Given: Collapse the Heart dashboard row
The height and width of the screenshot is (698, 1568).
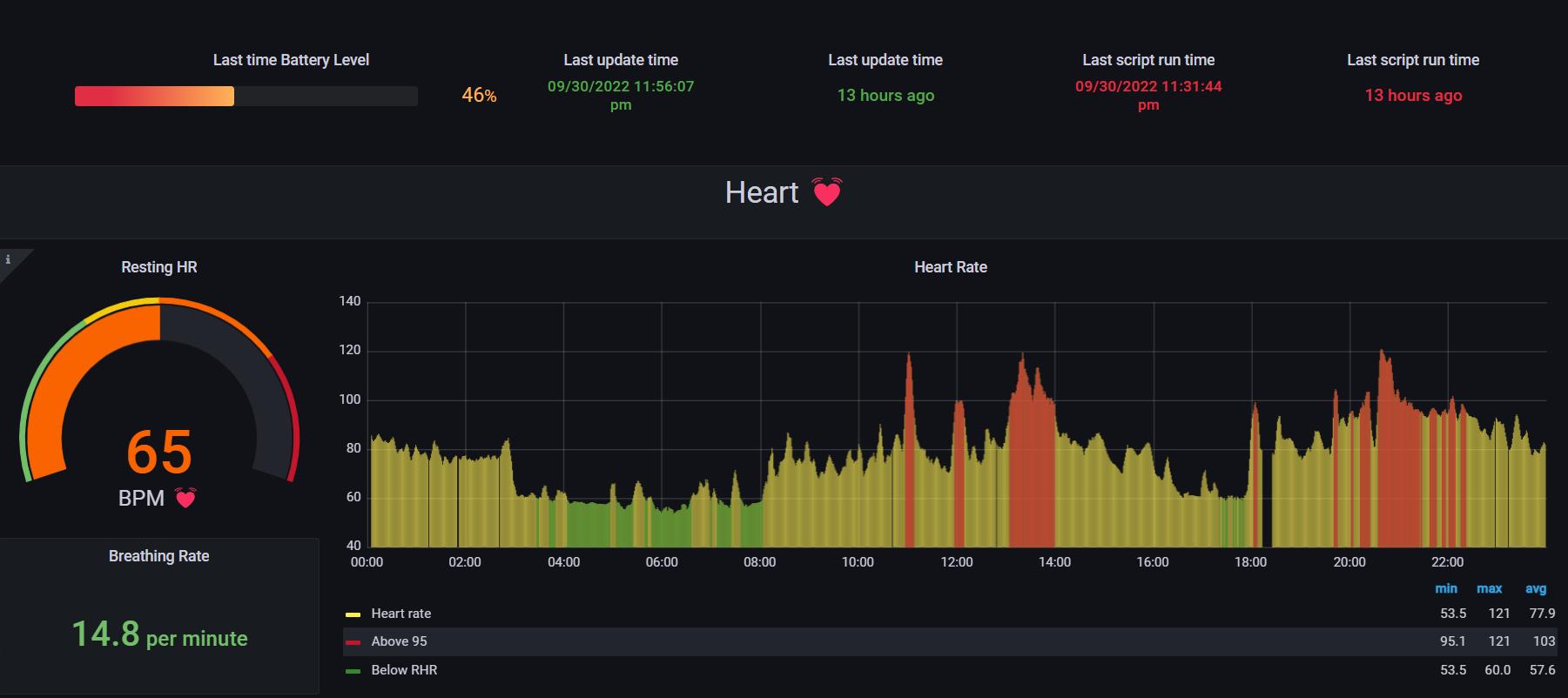Looking at the screenshot, I should [x=762, y=192].
